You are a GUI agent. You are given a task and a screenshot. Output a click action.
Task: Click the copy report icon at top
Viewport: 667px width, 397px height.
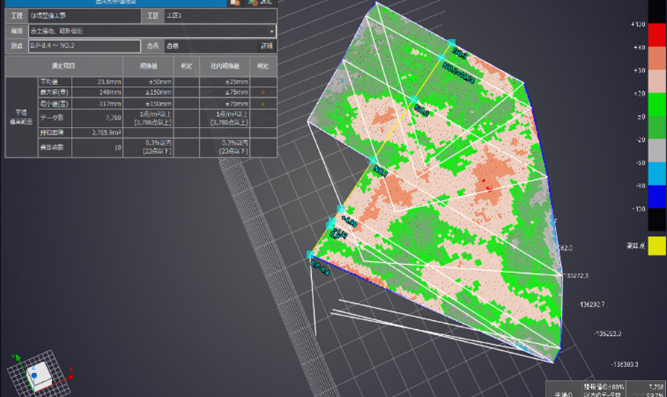coord(235,2)
